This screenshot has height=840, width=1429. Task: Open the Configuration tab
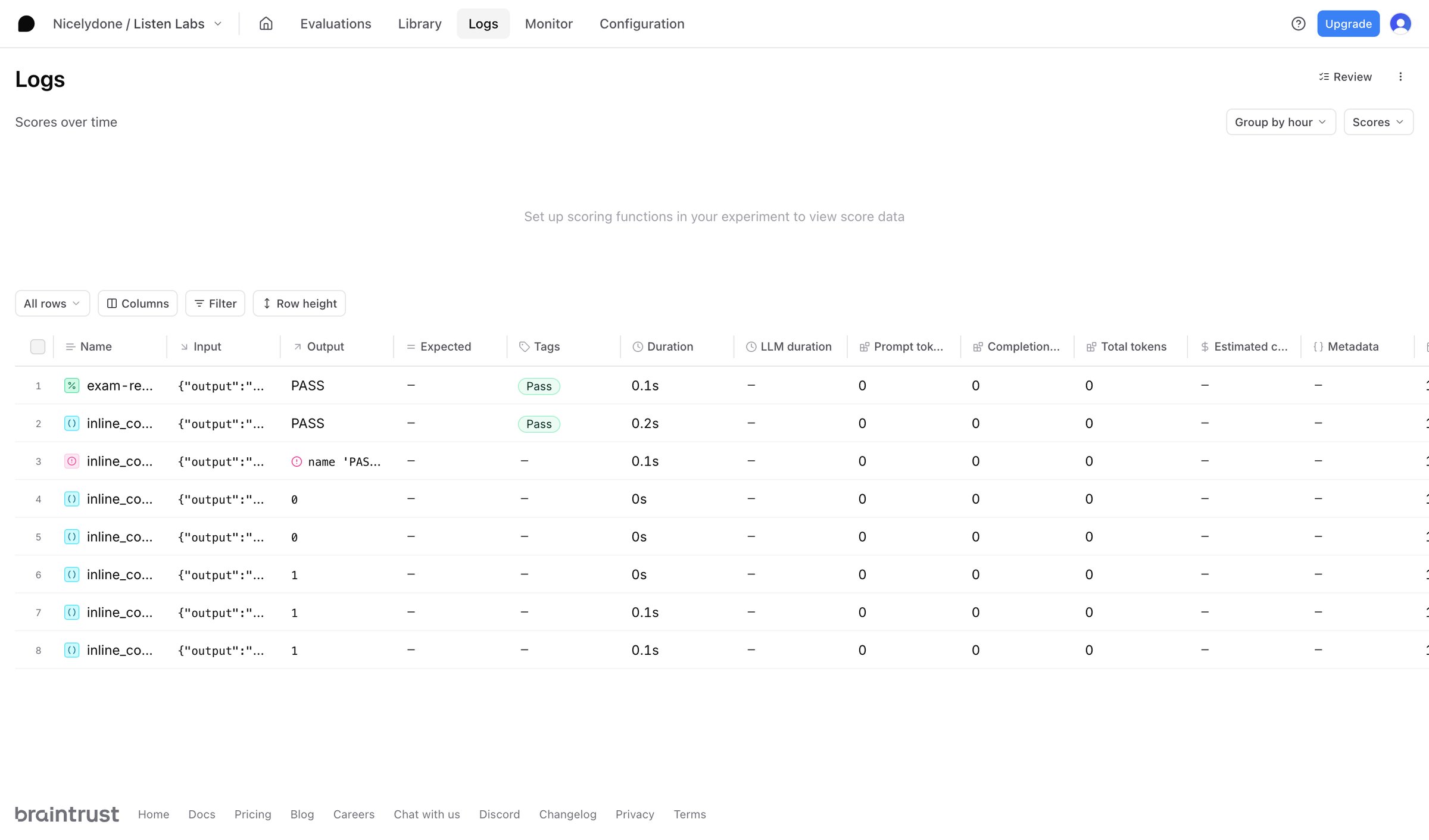642,24
